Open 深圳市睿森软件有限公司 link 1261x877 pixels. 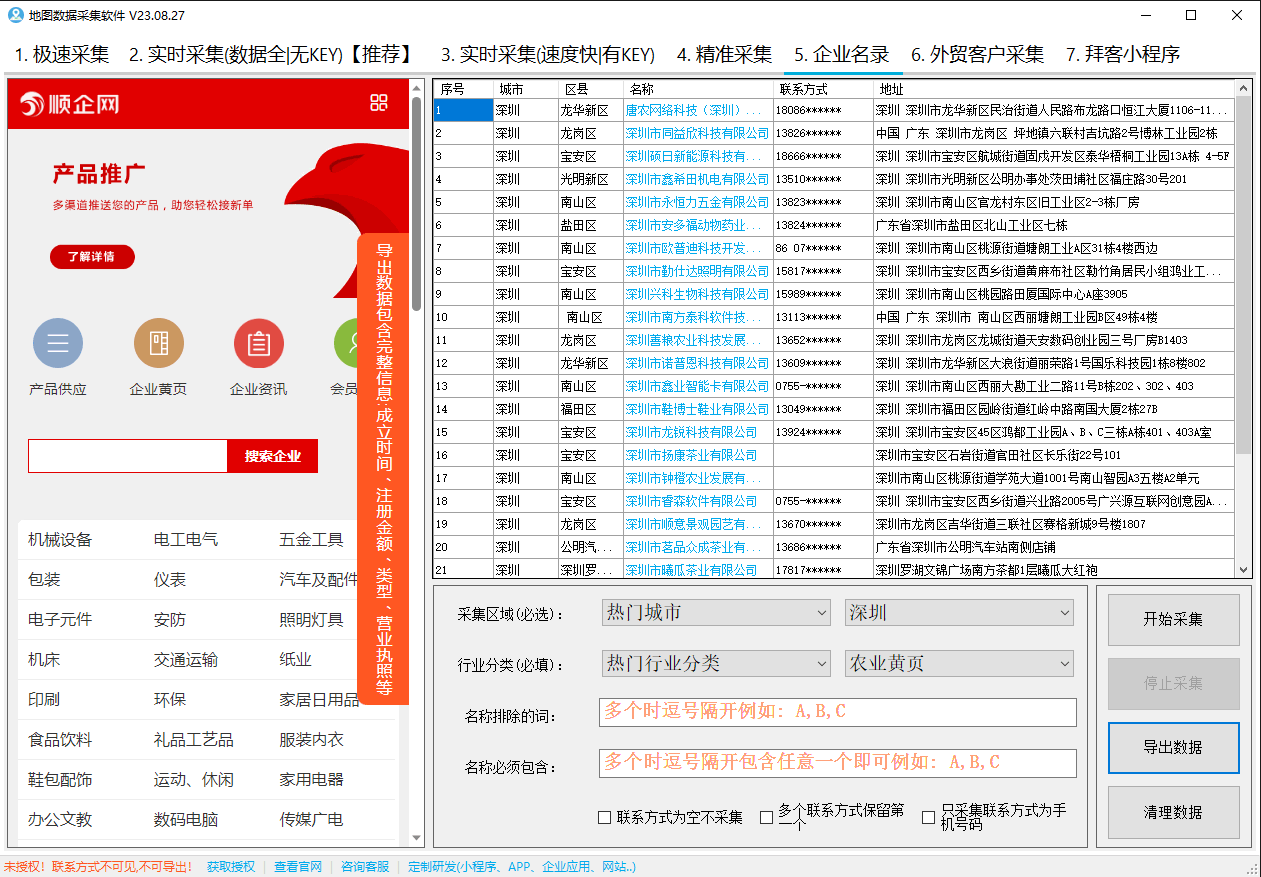691,501
